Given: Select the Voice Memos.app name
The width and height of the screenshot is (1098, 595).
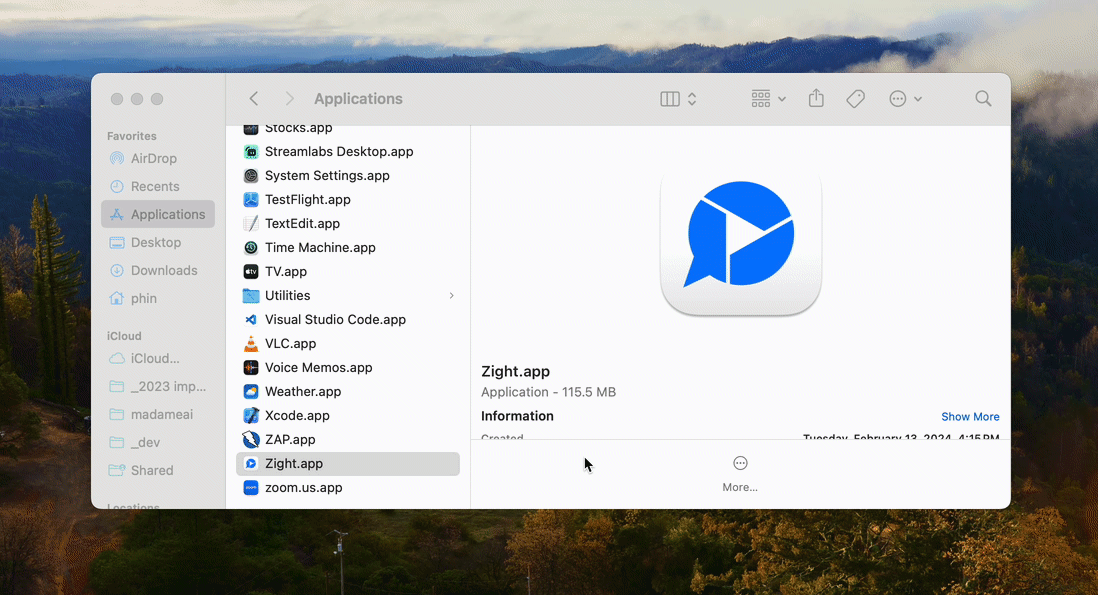Looking at the screenshot, I should [x=319, y=368].
